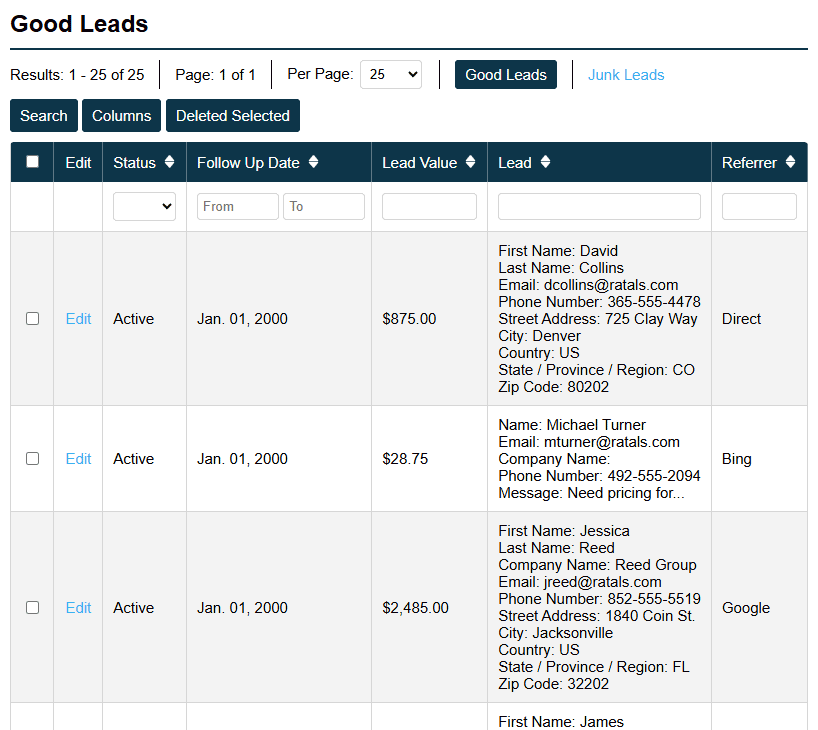Click the Page: 1 of 1 text
Viewport: 818px width, 730px height.
(x=215, y=75)
